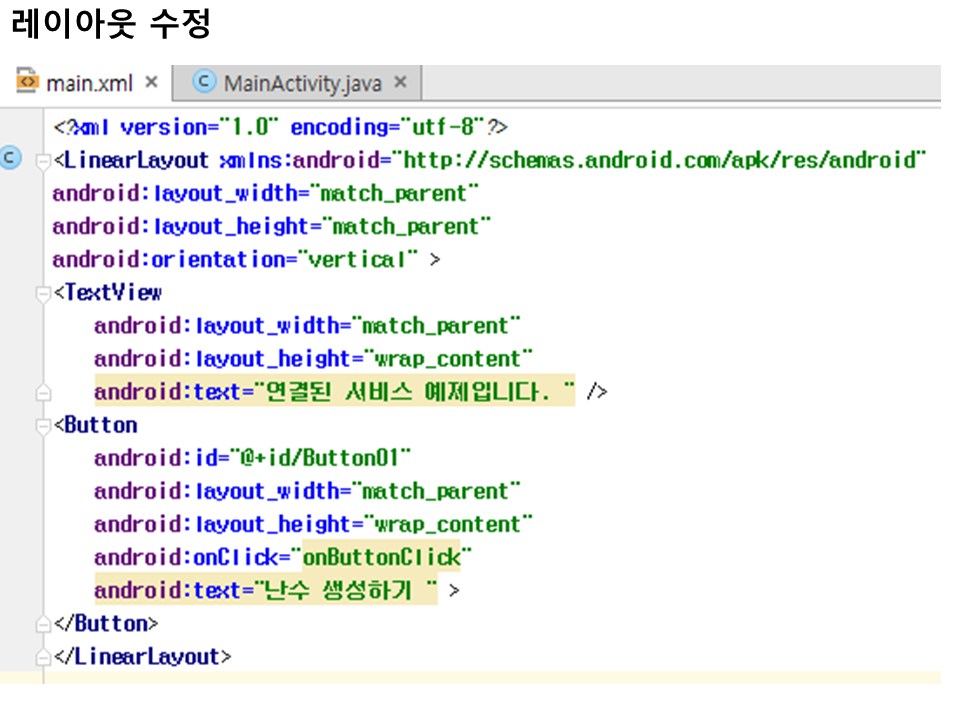This screenshot has height=720, width=960.
Task: Click the XML version declaration line
Action: point(281,128)
